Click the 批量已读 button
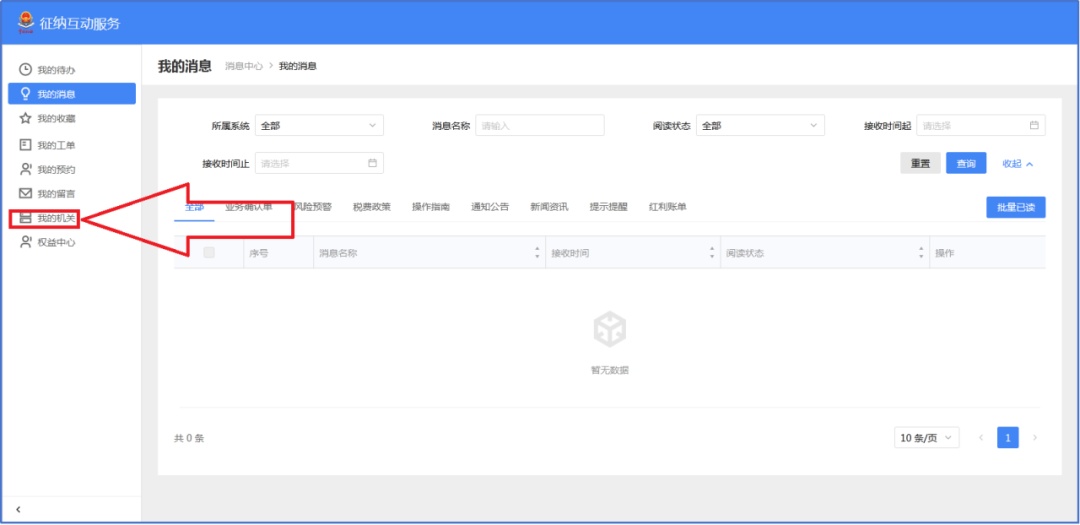Screen dimensions: 1080x525 coord(1015,207)
